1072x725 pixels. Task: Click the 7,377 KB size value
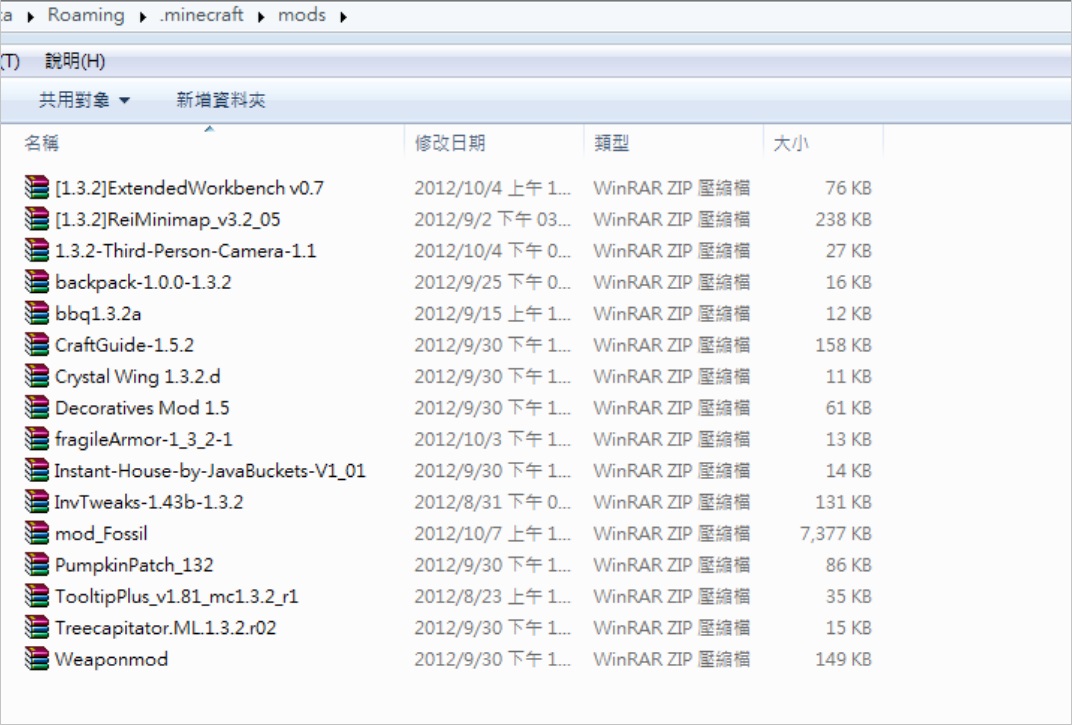click(835, 534)
